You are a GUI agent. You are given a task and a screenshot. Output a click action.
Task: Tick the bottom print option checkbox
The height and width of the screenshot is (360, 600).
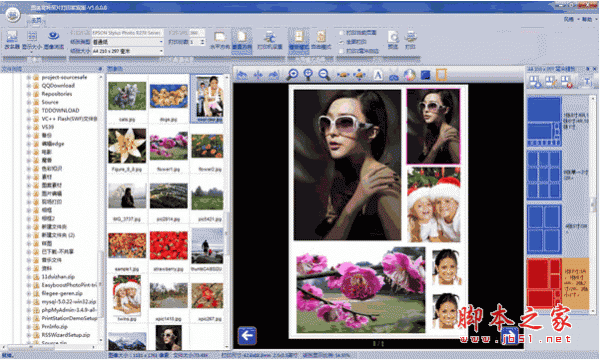pyautogui.click(x=341, y=51)
